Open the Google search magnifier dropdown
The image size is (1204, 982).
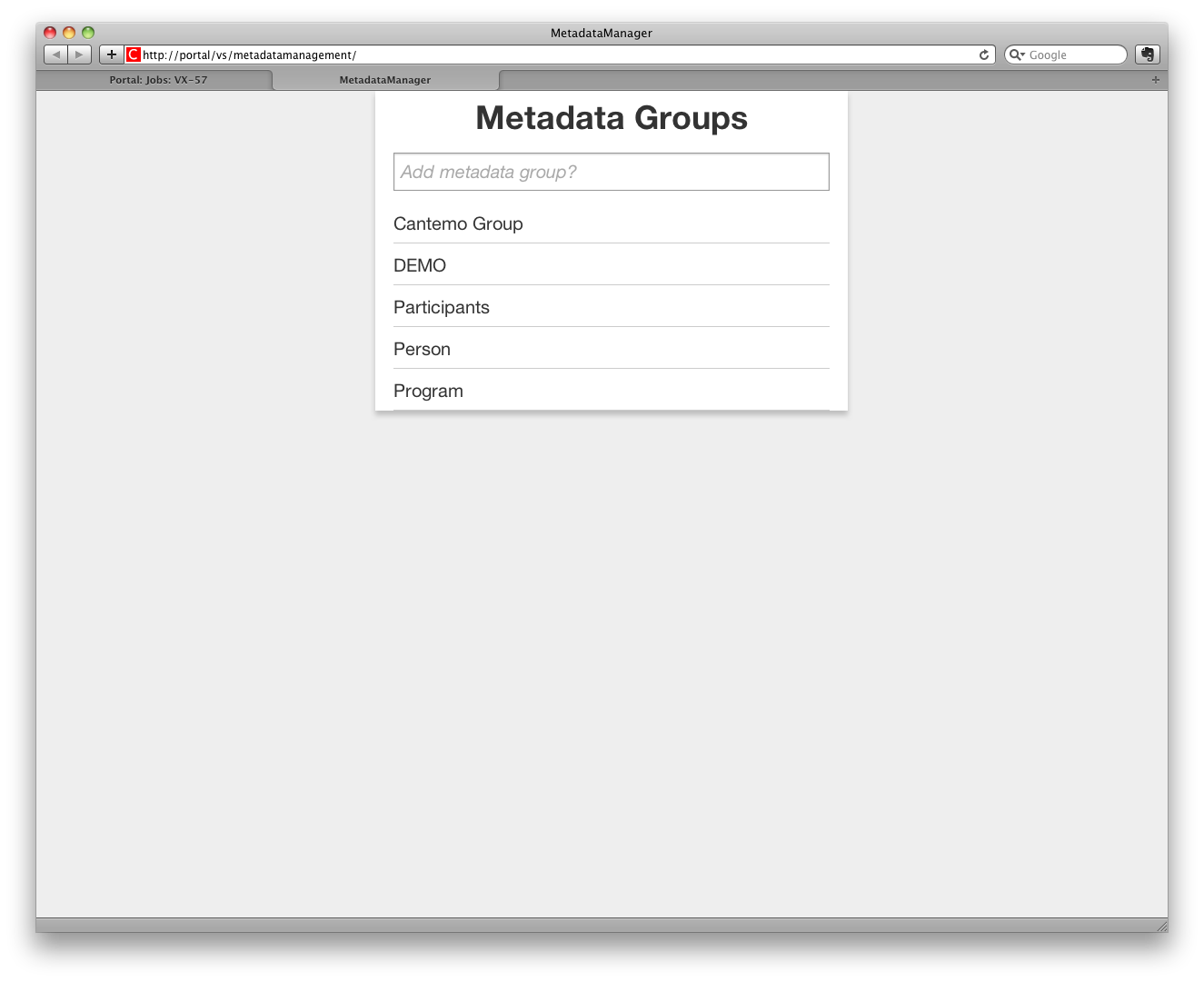coord(1017,55)
